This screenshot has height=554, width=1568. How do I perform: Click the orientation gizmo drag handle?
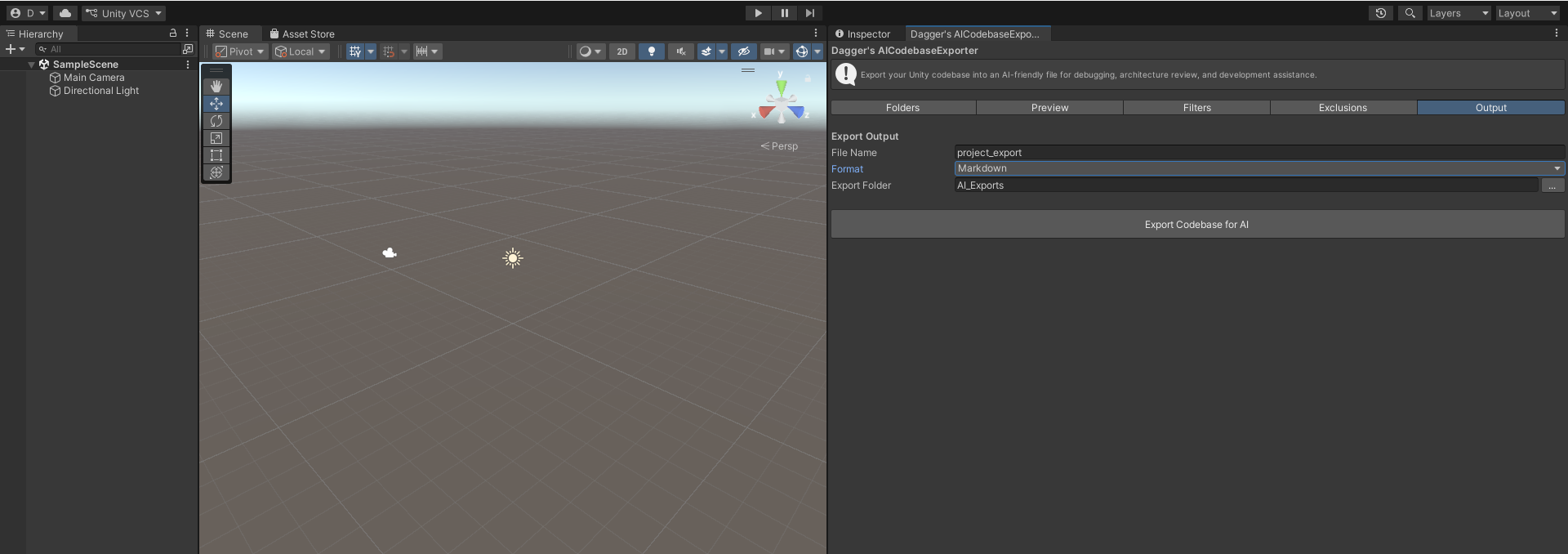tap(748, 70)
